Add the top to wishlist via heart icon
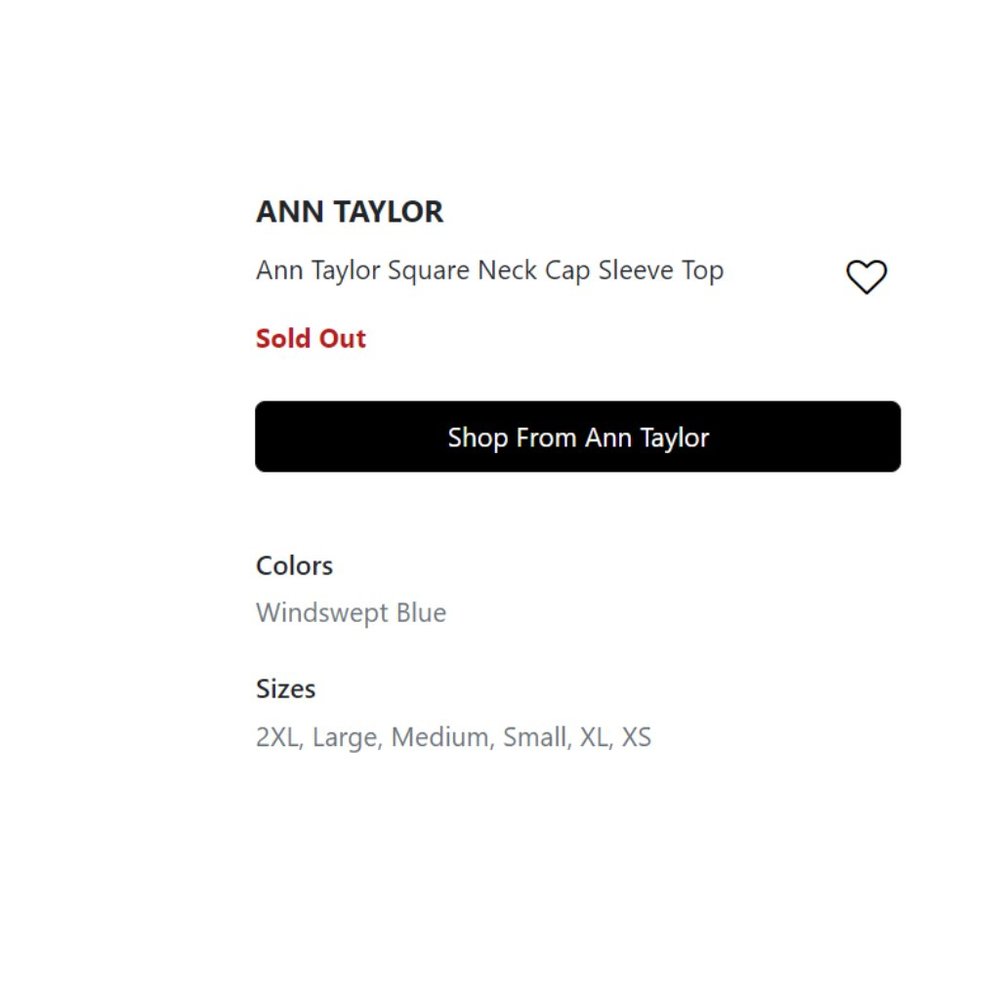The width and height of the screenshot is (1000, 1000). point(866,277)
